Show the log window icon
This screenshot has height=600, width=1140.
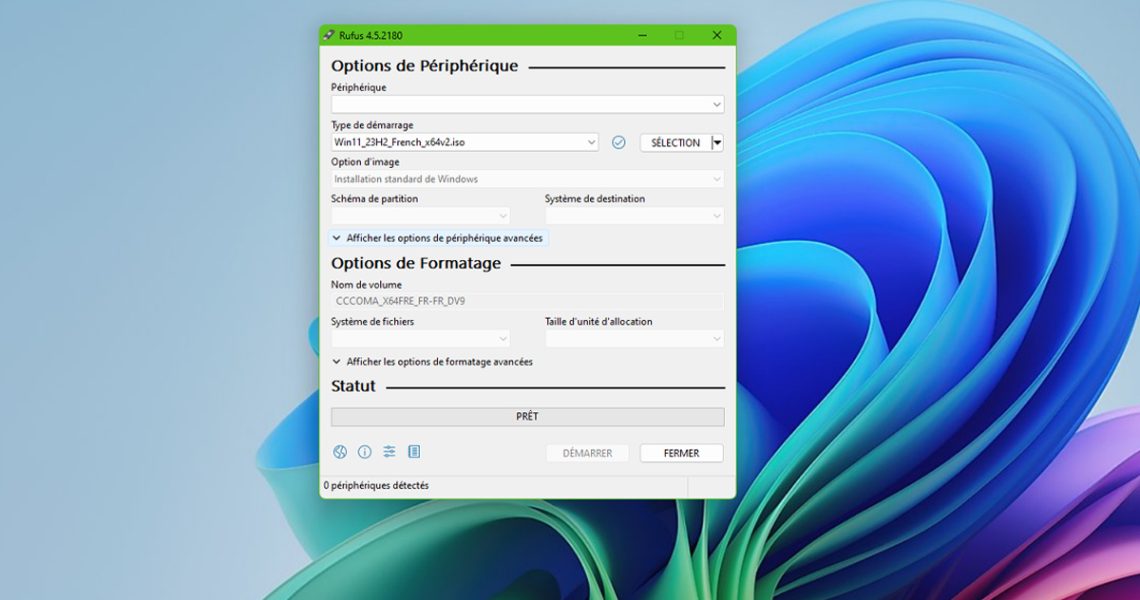414,452
